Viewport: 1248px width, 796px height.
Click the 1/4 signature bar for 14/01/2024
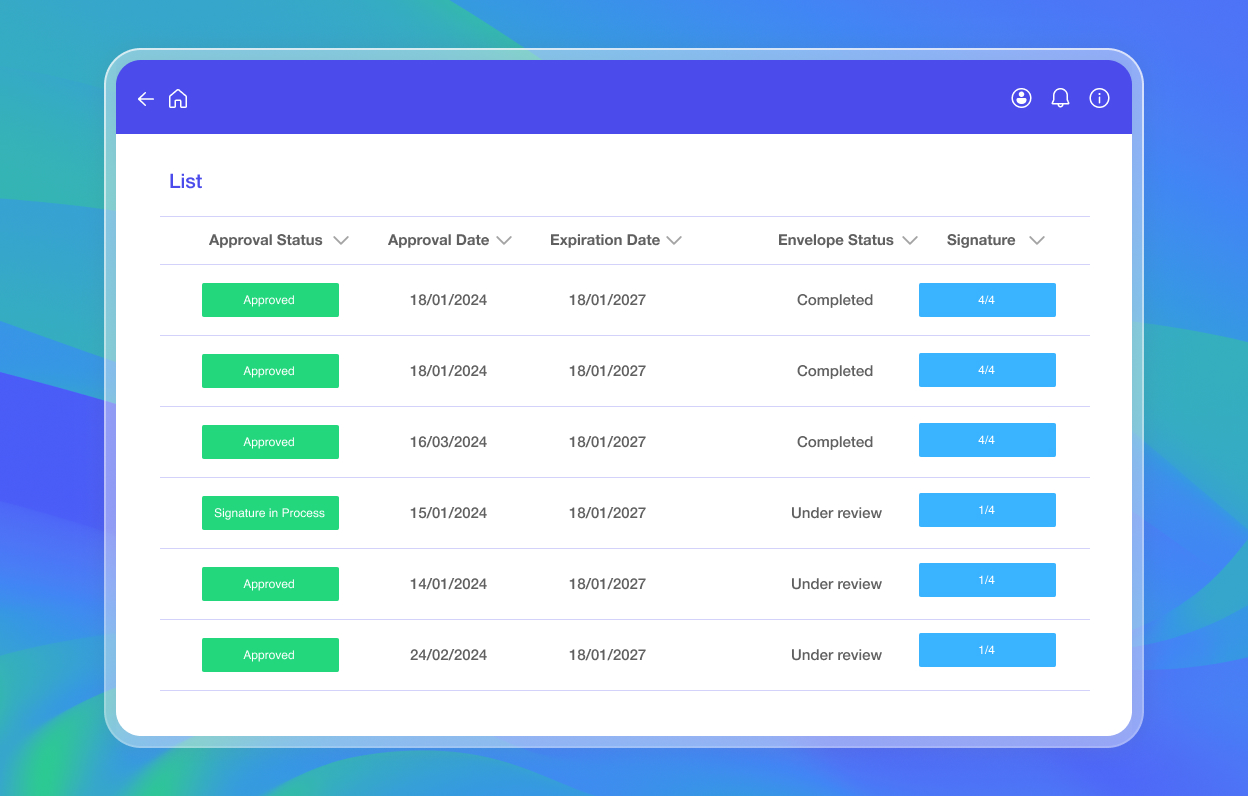(x=987, y=580)
